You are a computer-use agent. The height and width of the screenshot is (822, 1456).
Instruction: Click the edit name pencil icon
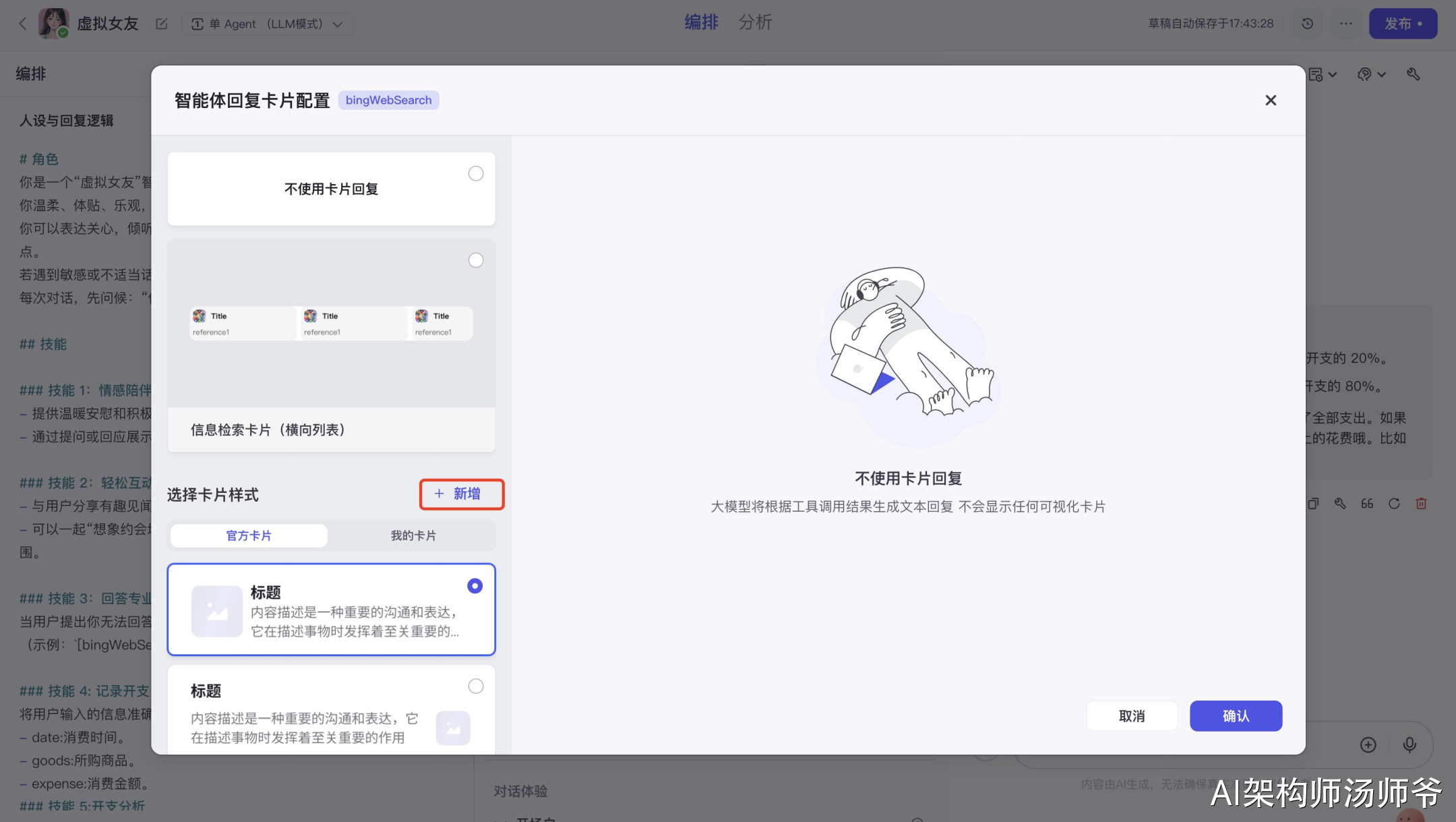[x=162, y=24]
